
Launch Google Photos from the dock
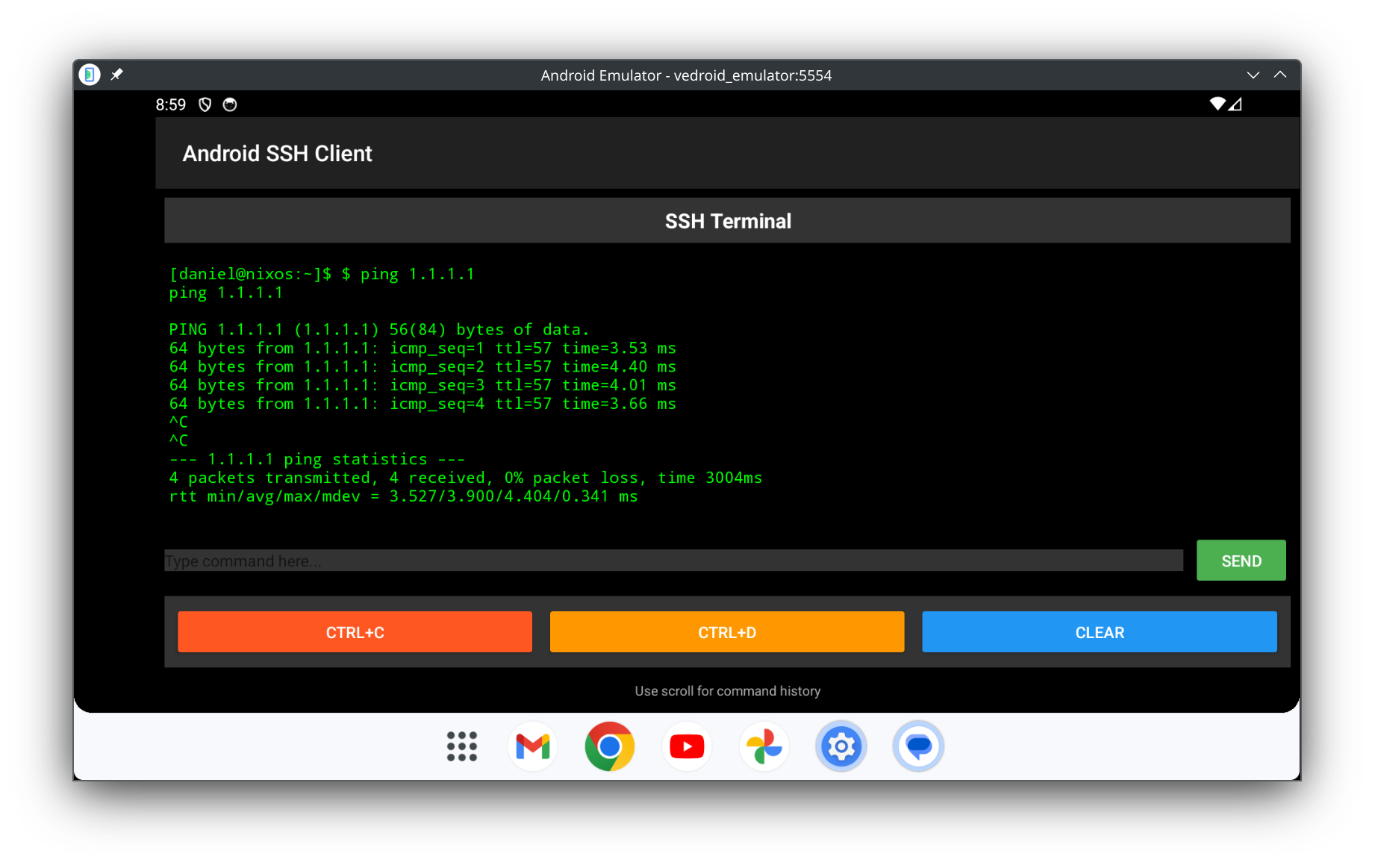click(764, 746)
